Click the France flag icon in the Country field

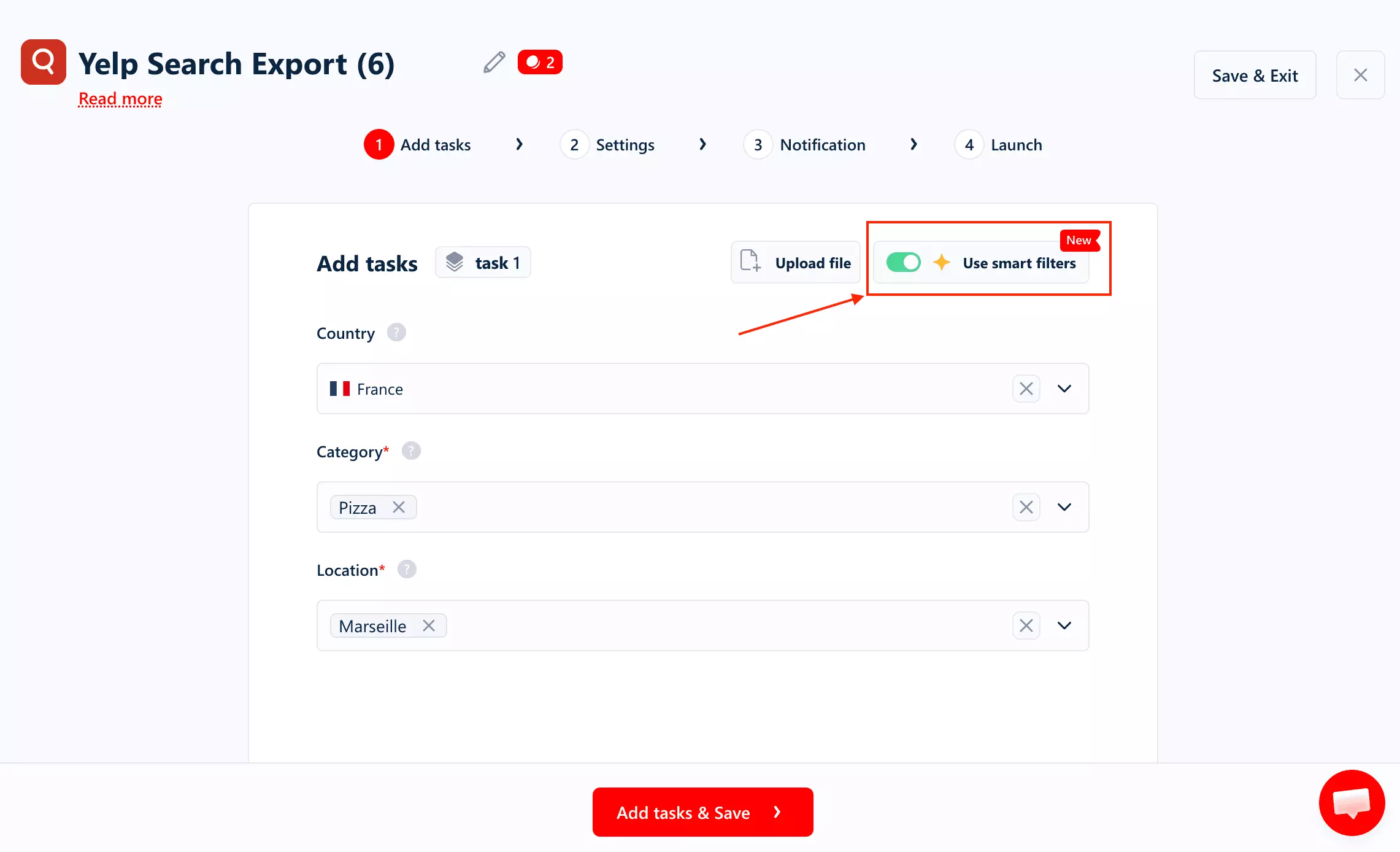coord(340,389)
